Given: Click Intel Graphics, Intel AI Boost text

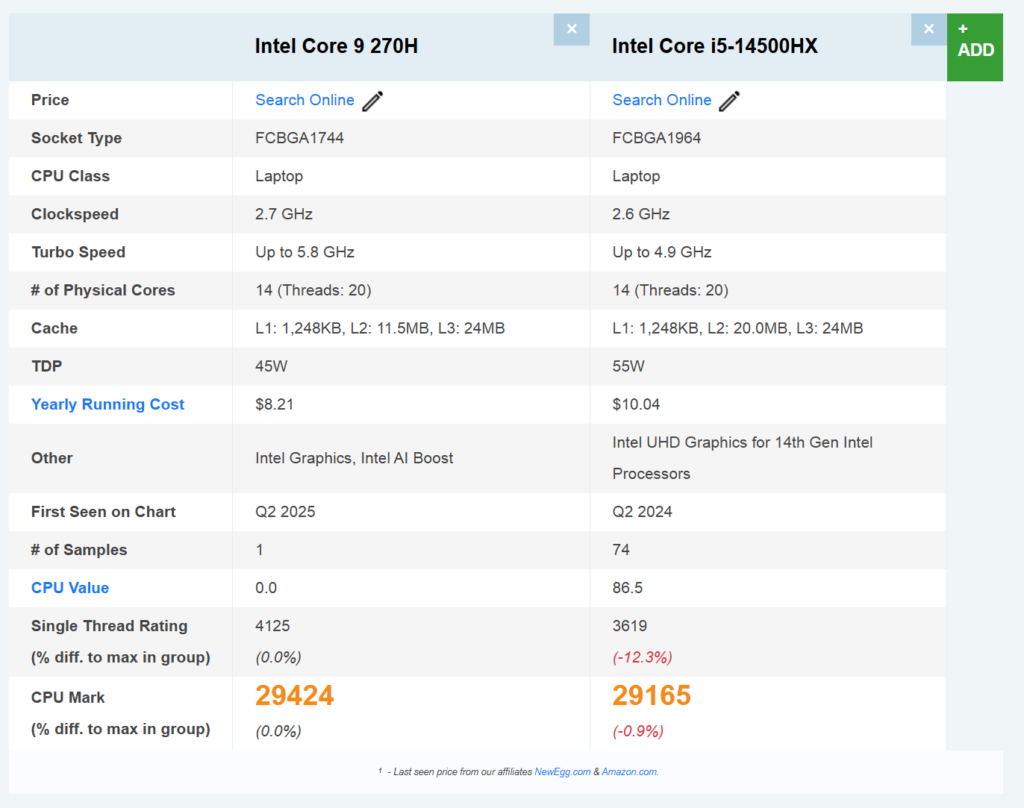Looking at the screenshot, I should (354, 459).
